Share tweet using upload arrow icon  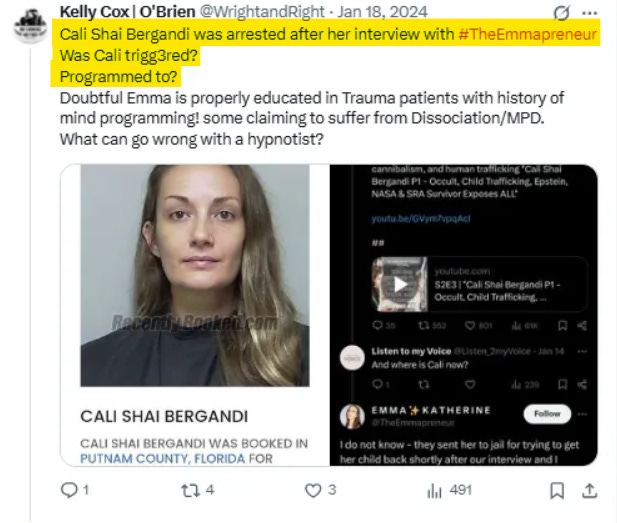(589, 490)
